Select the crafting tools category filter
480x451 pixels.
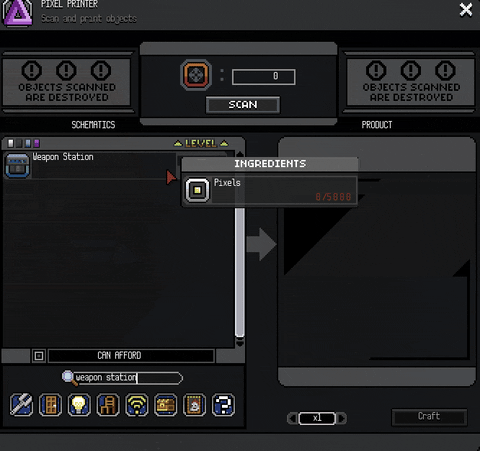pyautogui.click(x=21, y=405)
